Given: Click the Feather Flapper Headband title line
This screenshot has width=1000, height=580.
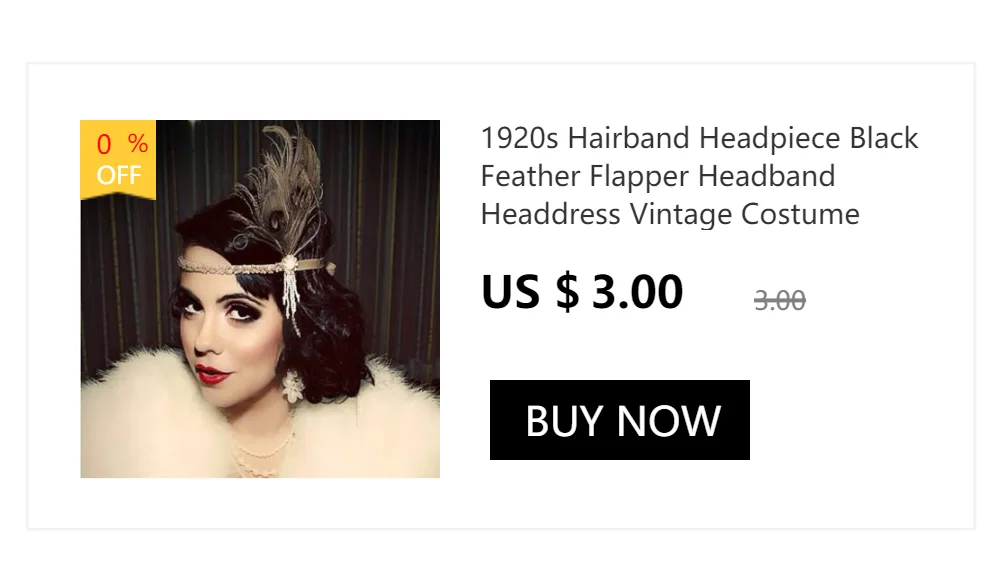Looking at the screenshot, I should click(658, 176).
